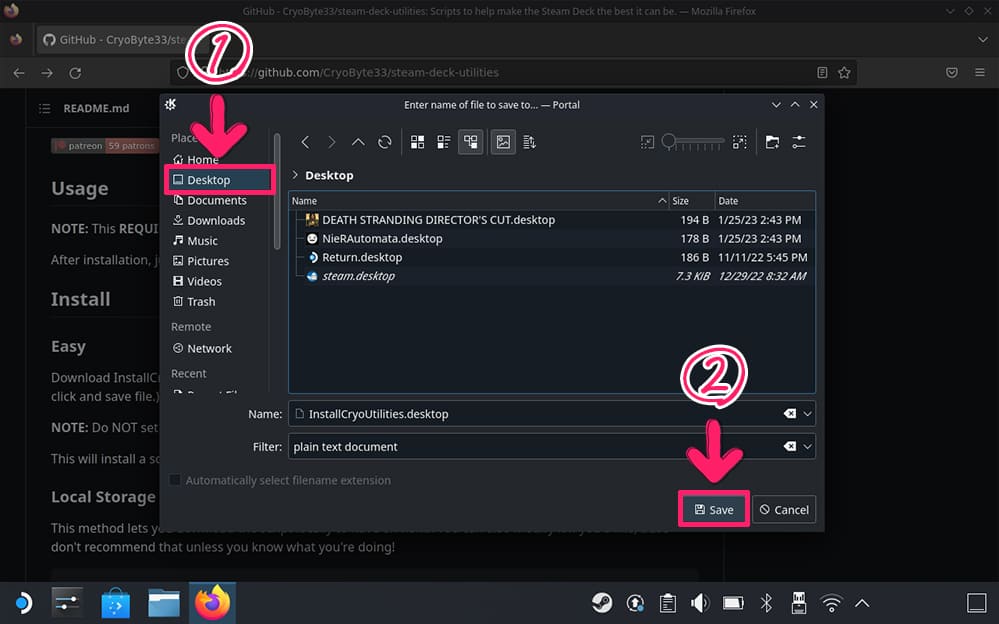Open Firefox Pocket save icon
This screenshot has height=624, width=999.
pos(952,73)
